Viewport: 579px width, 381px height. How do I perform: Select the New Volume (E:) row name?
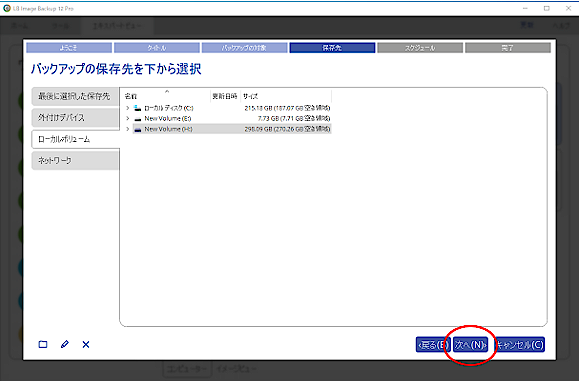coord(168,119)
